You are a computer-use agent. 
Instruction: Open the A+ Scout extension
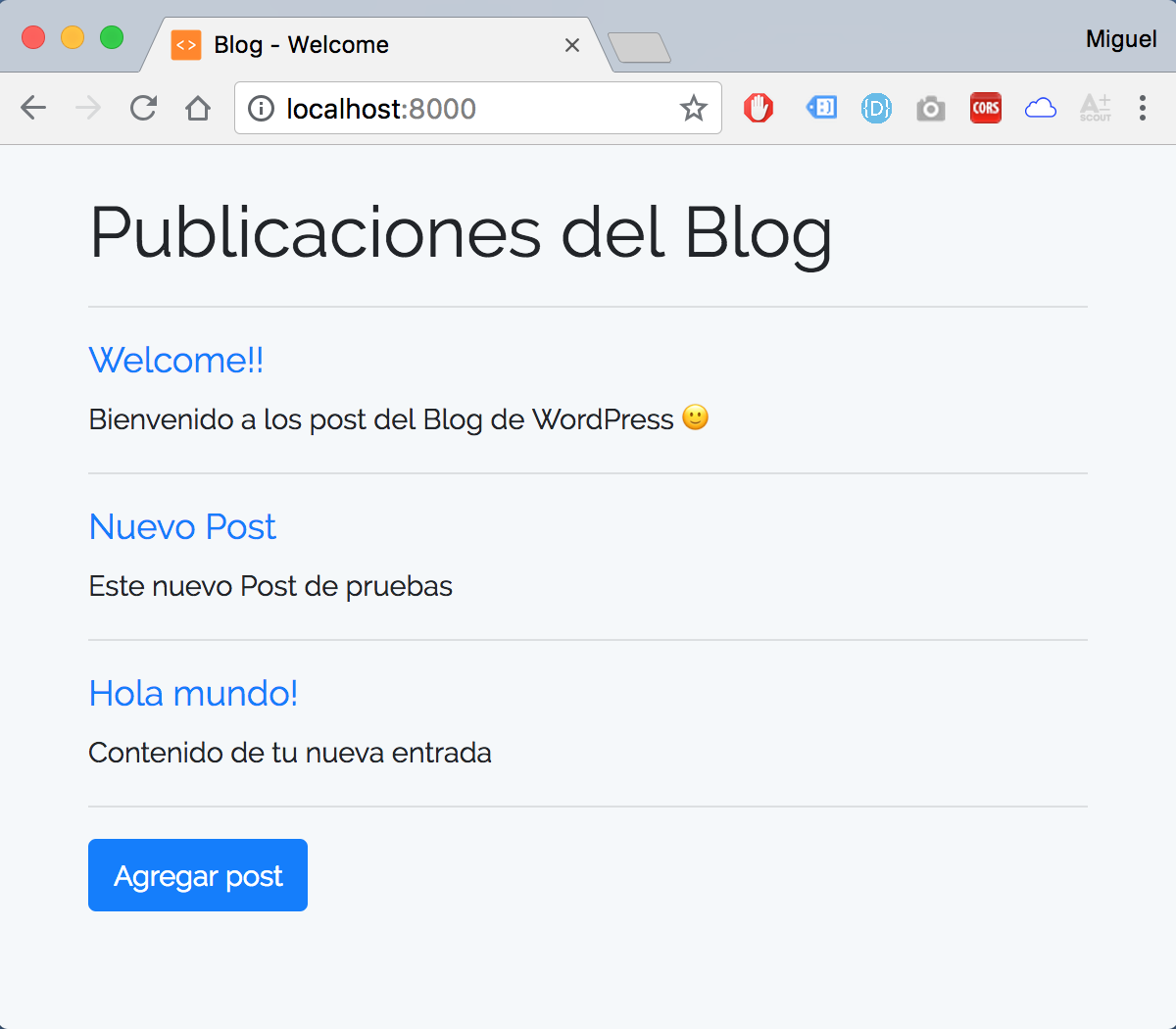point(1096,108)
